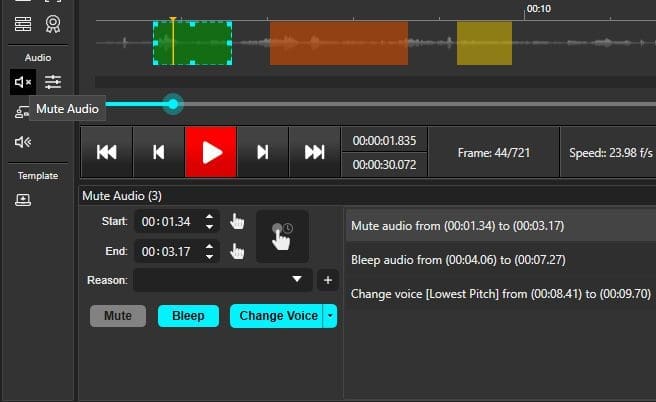Click the current time 00:00:01.835 display
This screenshot has width=656, height=402.
[384, 141]
